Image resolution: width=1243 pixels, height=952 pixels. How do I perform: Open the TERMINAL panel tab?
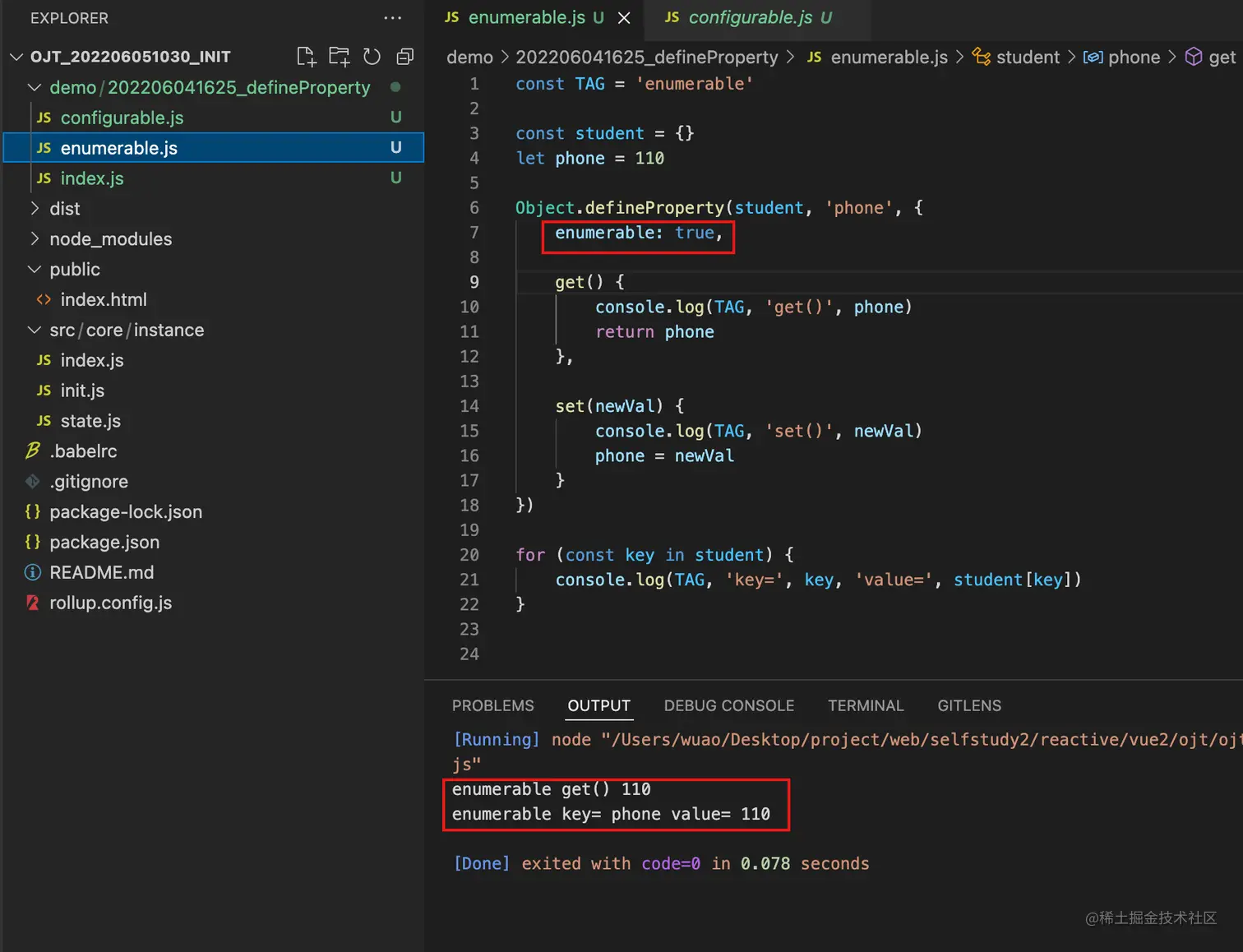pos(866,705)
